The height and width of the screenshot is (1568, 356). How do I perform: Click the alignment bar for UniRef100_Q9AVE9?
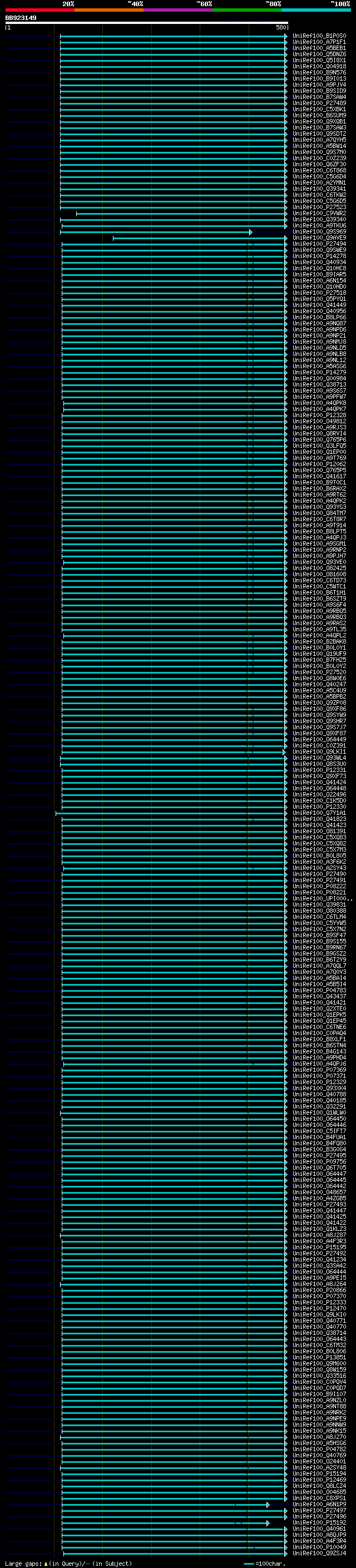coord(200,238)
